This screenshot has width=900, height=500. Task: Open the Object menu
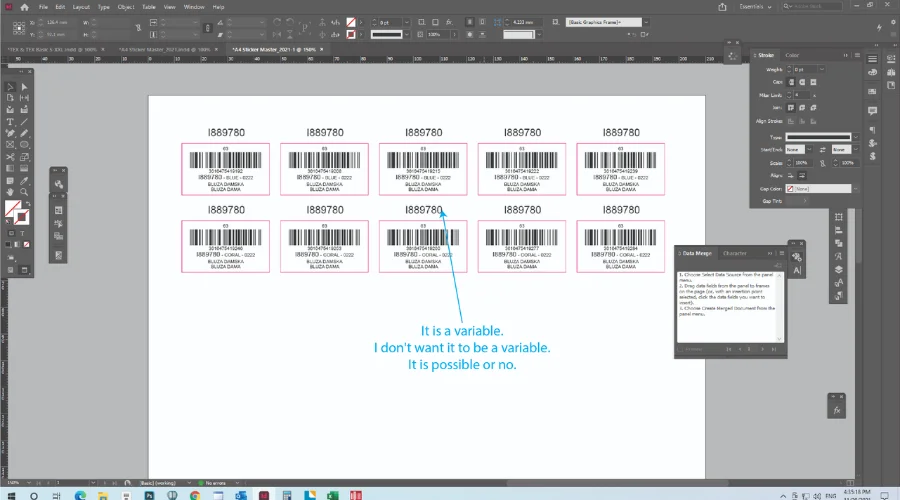click(126, 7)
